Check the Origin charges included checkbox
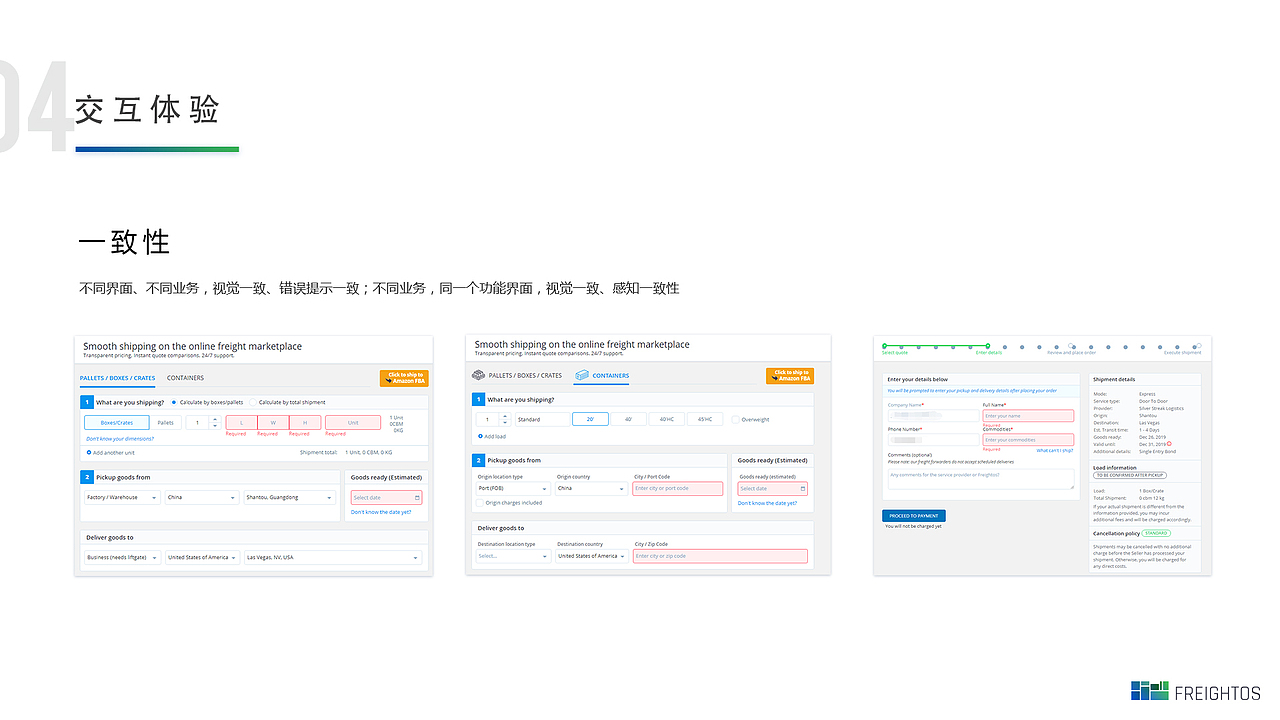The height and width of the screenshot is (720, 1280). point(480,502)
